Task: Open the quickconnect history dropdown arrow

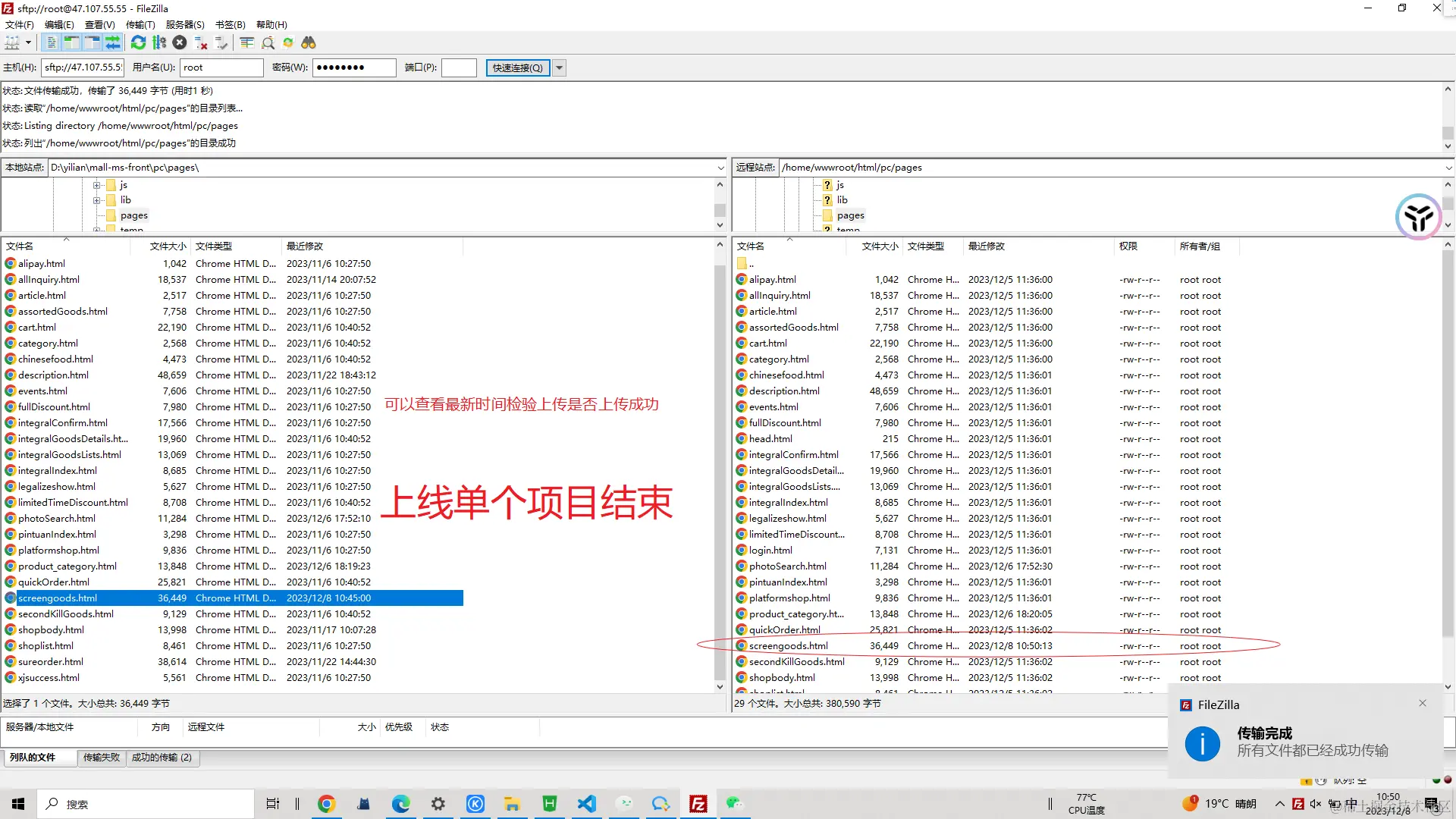Action: pos(560,68)
